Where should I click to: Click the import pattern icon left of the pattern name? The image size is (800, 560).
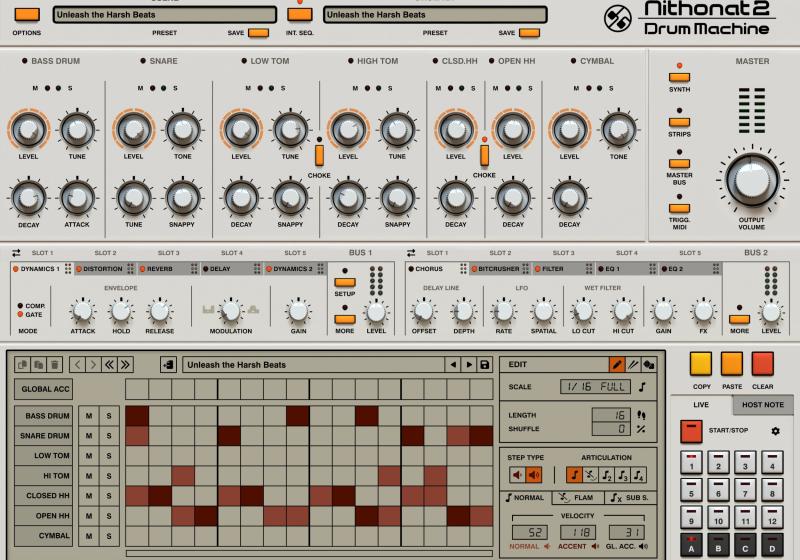coord(167,365)
